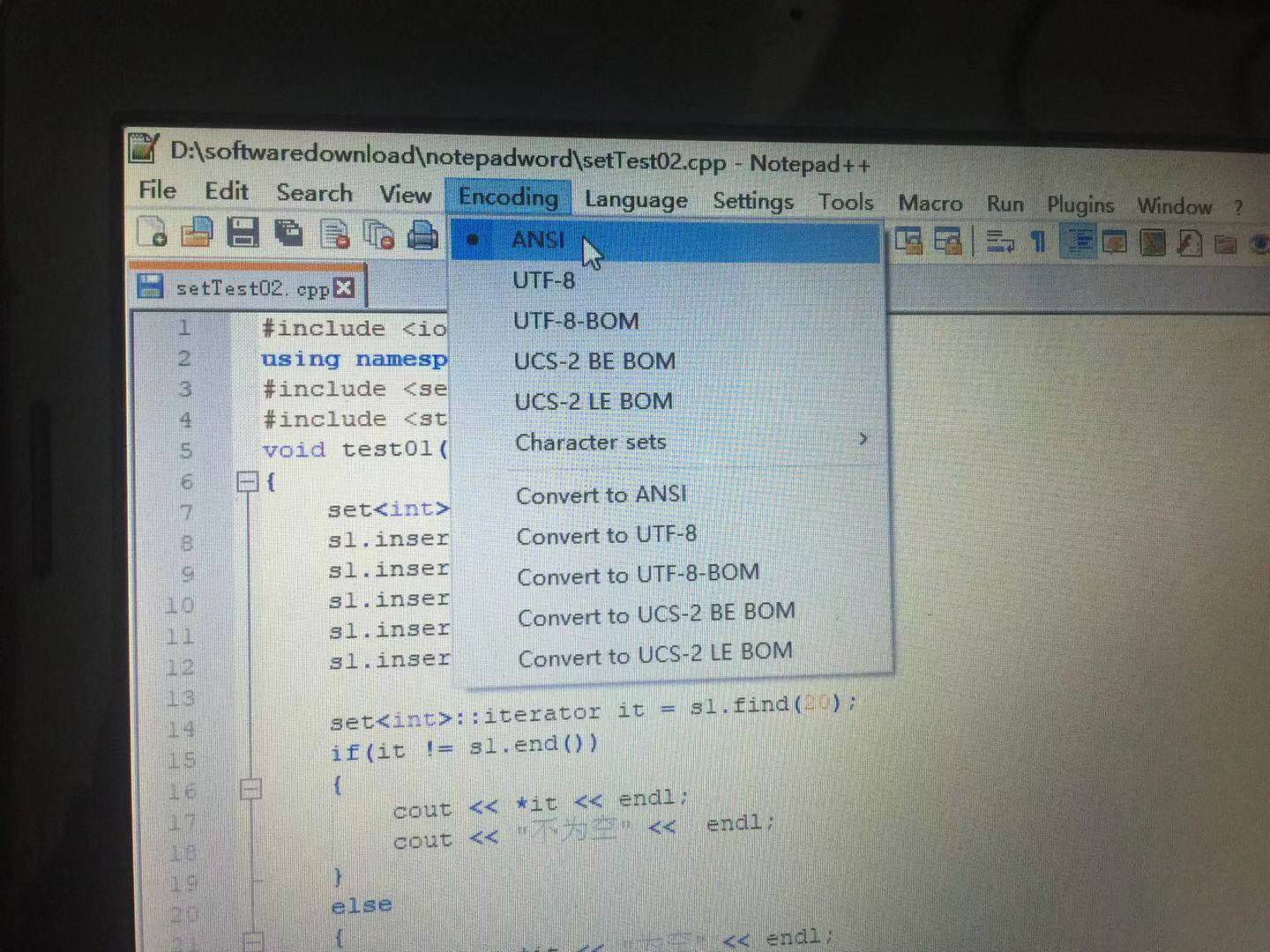
Task: Click the Notepad++ title bar app icon
Action: pyautogui.click(x=143, y=148)
